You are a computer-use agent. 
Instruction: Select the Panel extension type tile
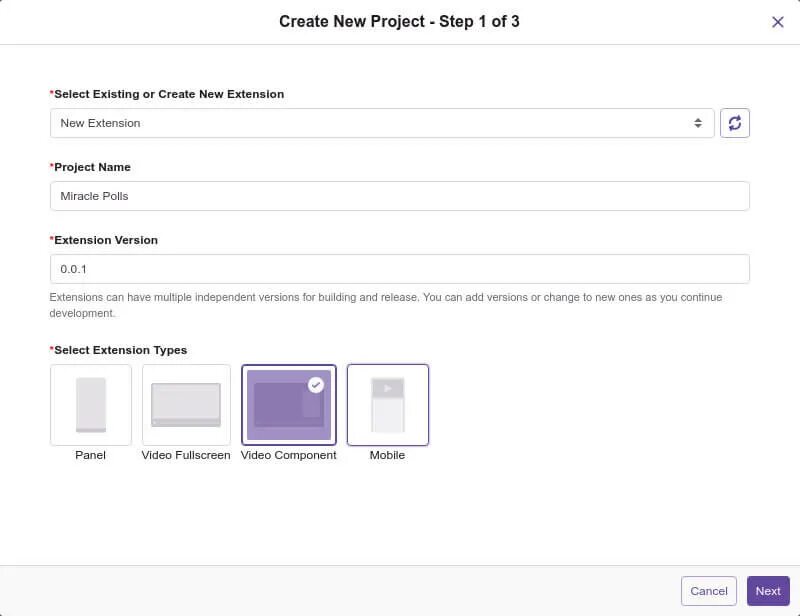tap(91, 404)
